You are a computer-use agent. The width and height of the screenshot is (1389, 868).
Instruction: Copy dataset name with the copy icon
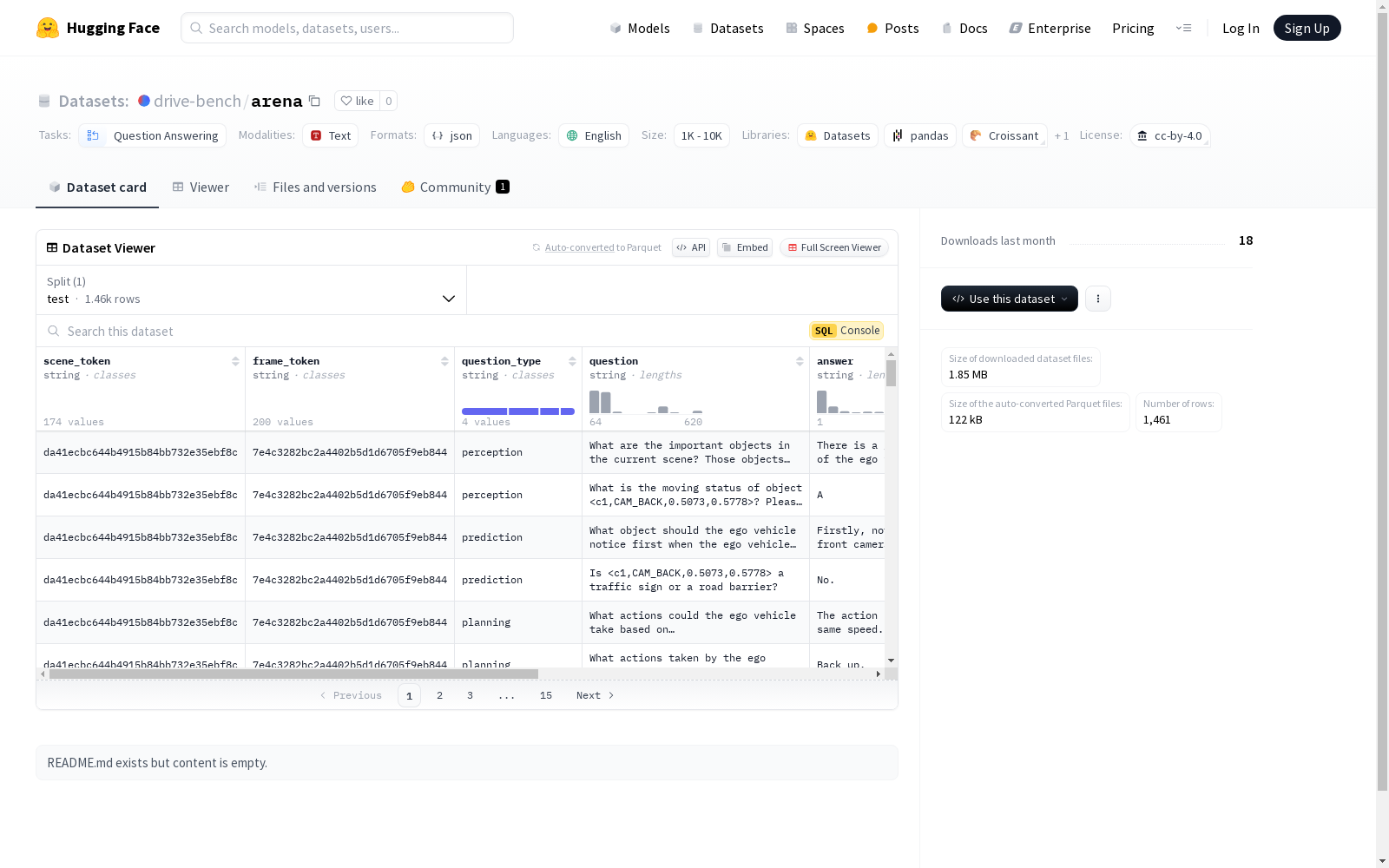point(314,102)
